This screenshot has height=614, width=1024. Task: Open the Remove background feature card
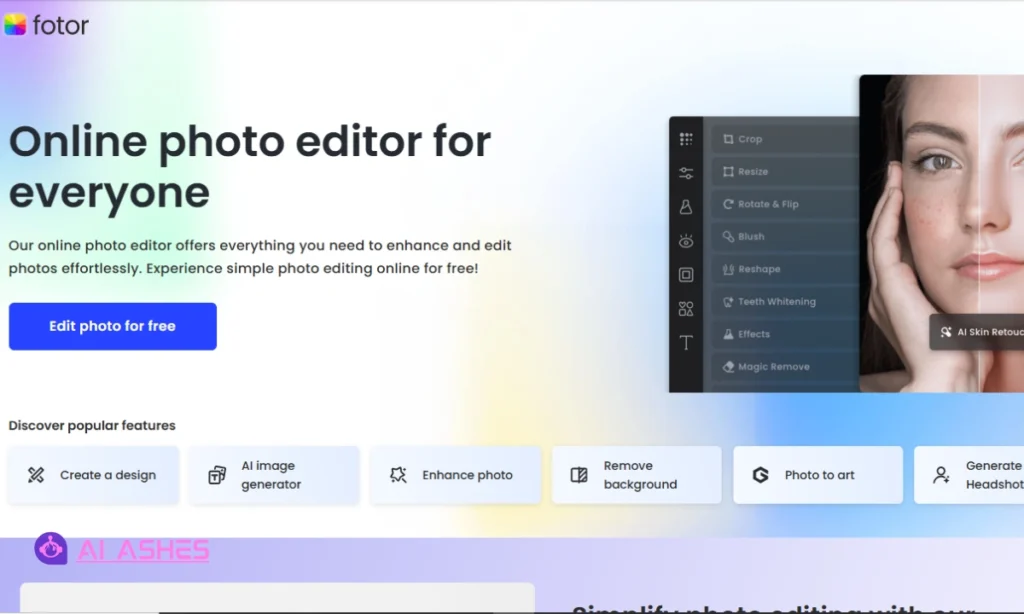click(637, 475)
